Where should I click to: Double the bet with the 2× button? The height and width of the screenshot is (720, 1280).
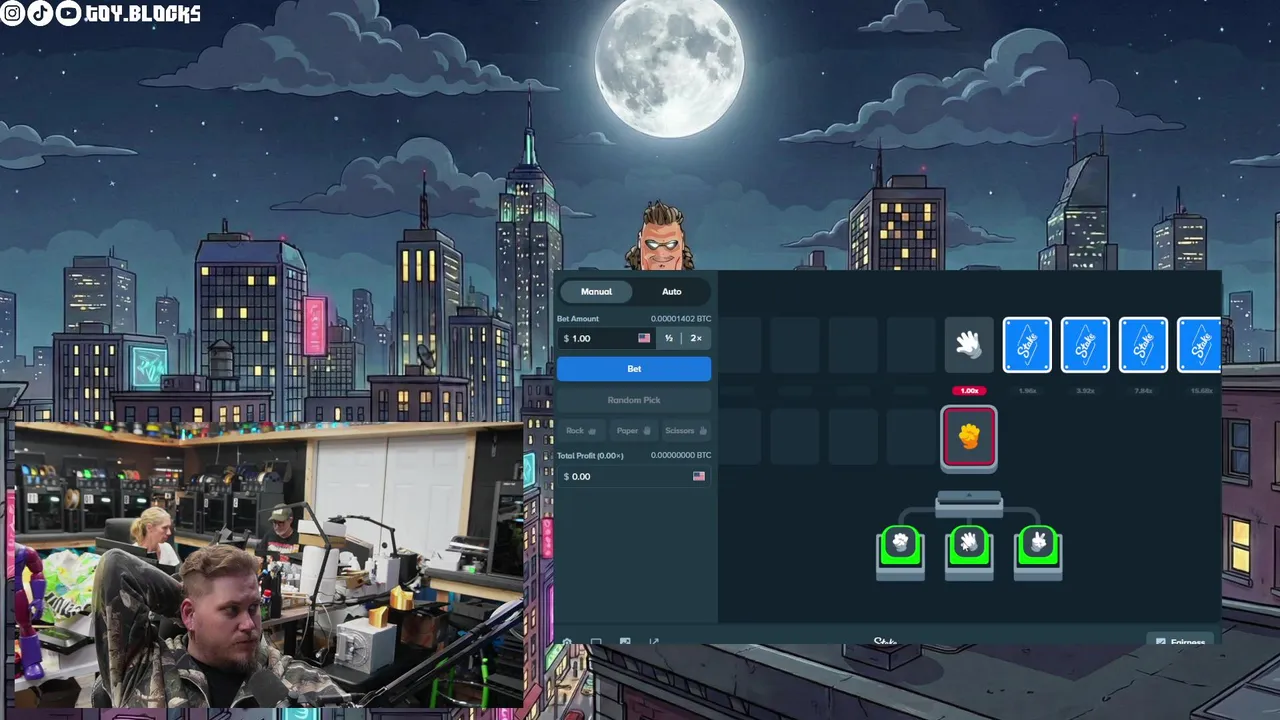[696, 338]
